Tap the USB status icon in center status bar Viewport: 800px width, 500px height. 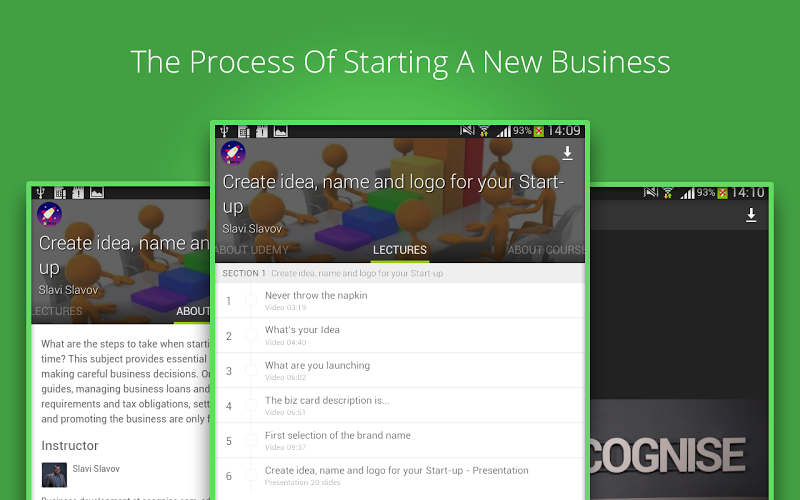tap(224, 132)
